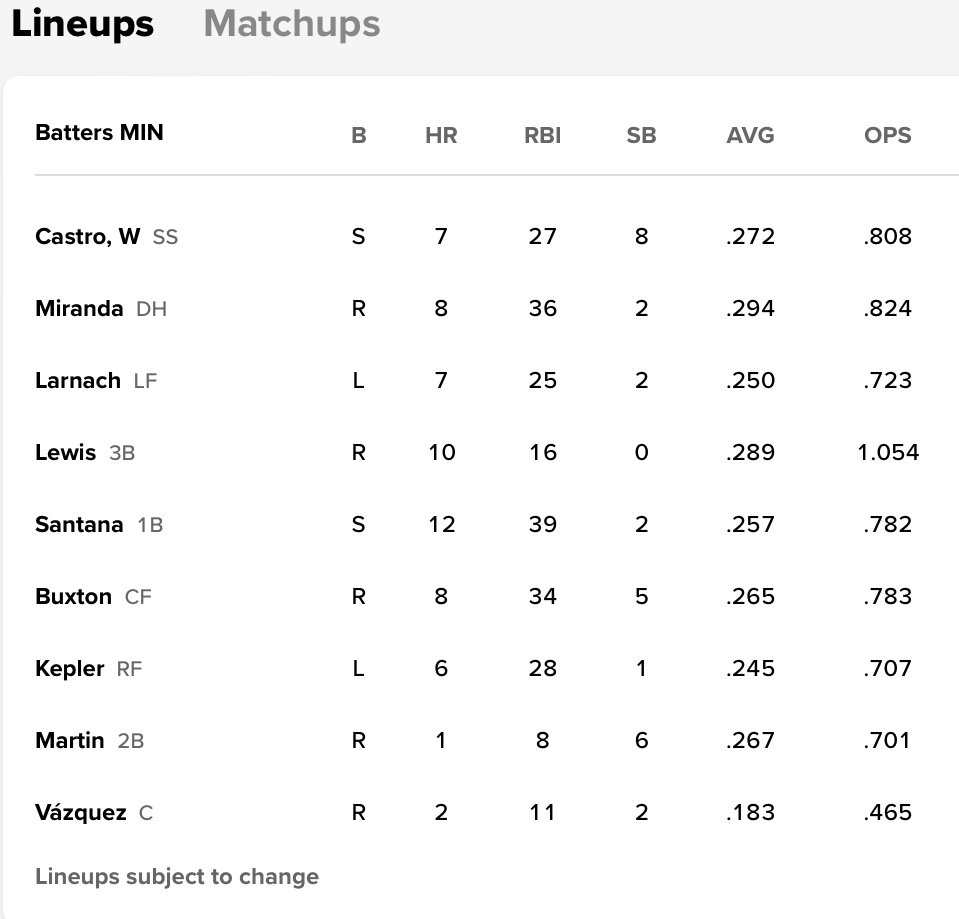Open Lewis player profile
Screen dimensions: 959x919
(x=66, y=453)
